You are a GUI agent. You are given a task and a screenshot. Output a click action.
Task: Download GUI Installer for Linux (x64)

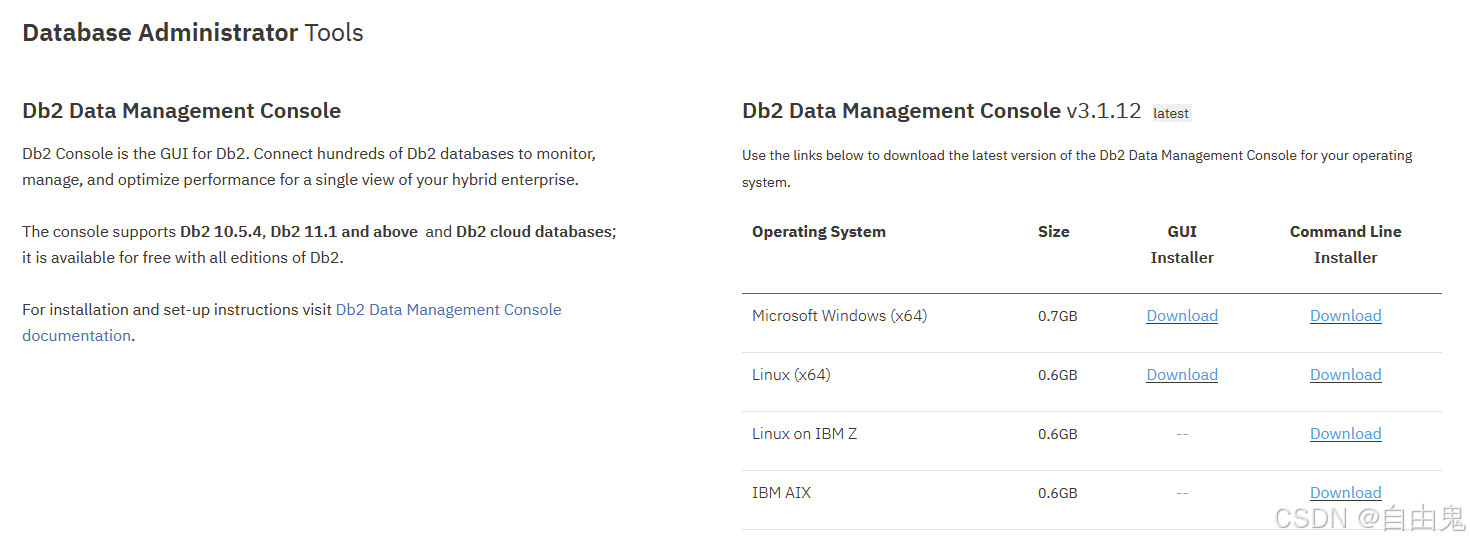(1181, 375)
